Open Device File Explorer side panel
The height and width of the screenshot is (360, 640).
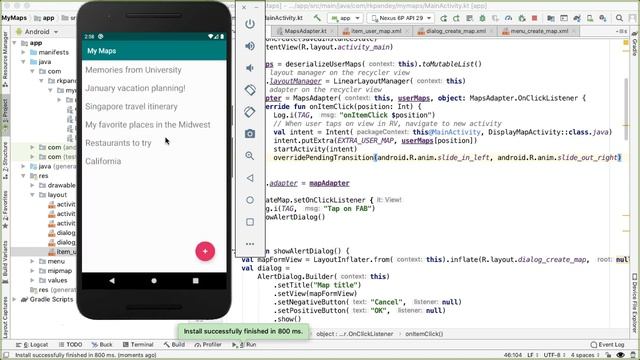(635, 303)
